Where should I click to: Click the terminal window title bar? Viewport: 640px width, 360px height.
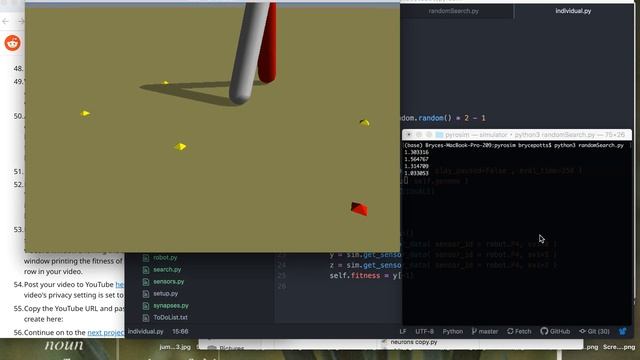coord(517,135)
